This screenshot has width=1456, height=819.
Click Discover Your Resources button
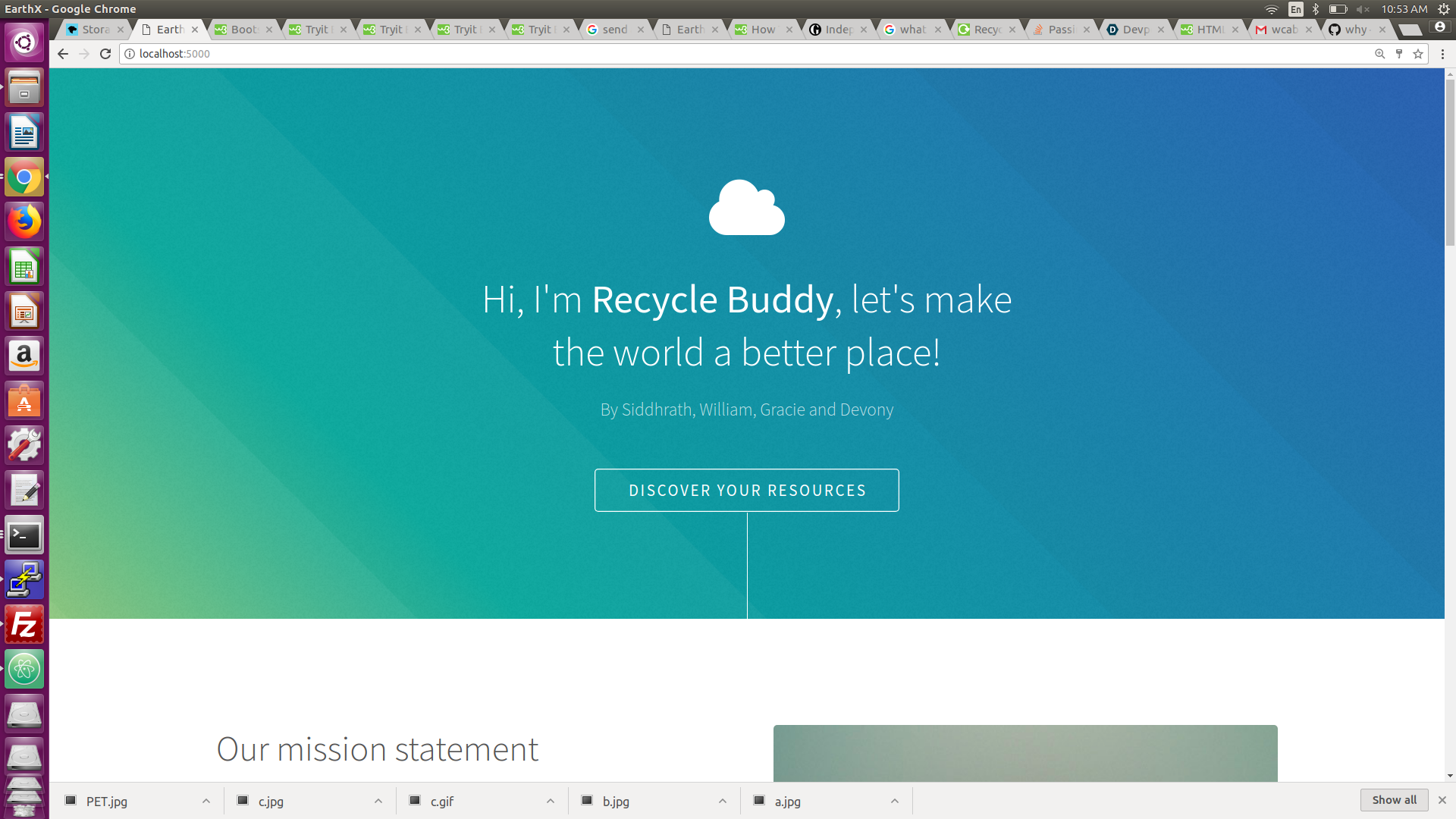pos(746,491)
